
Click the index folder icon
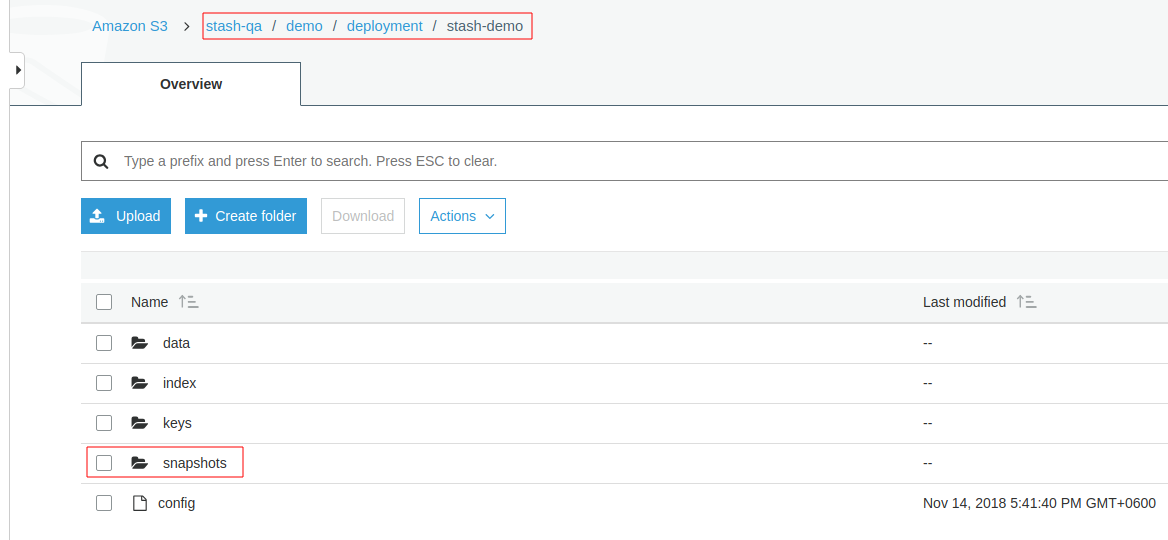[x=139, y=383]
